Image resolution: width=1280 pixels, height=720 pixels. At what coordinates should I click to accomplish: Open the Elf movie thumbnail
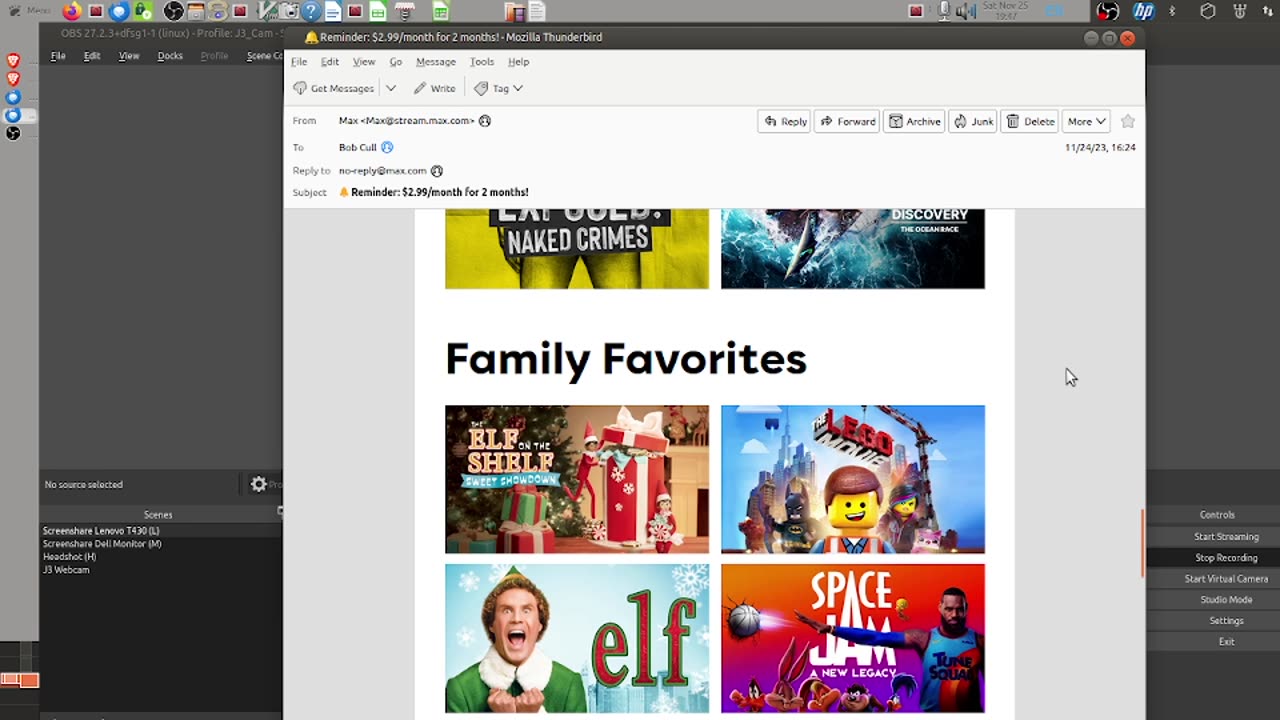point(577,638)
